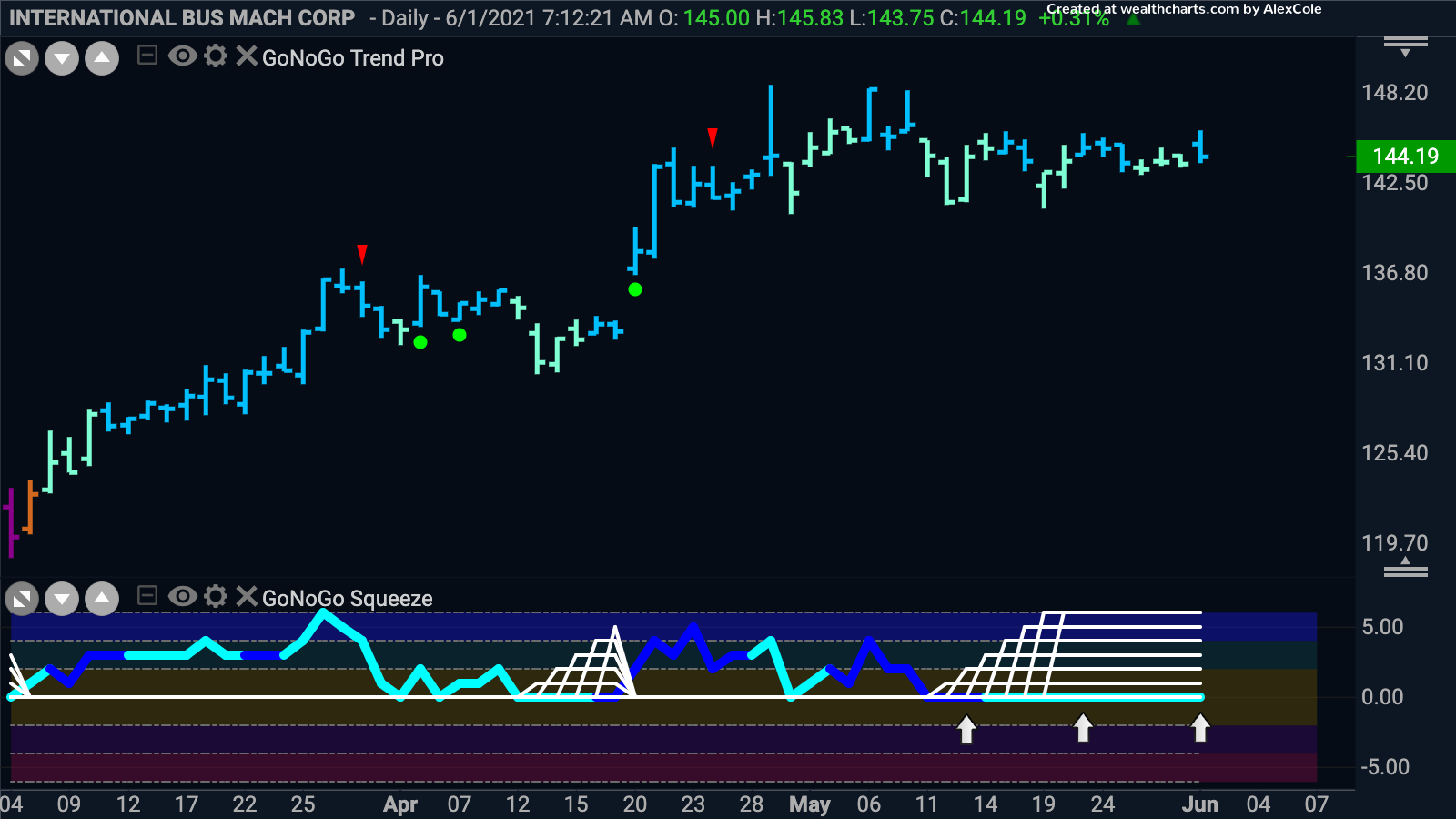Remove the GoNoGo Trend Pro indicator

tap(246, 56)
